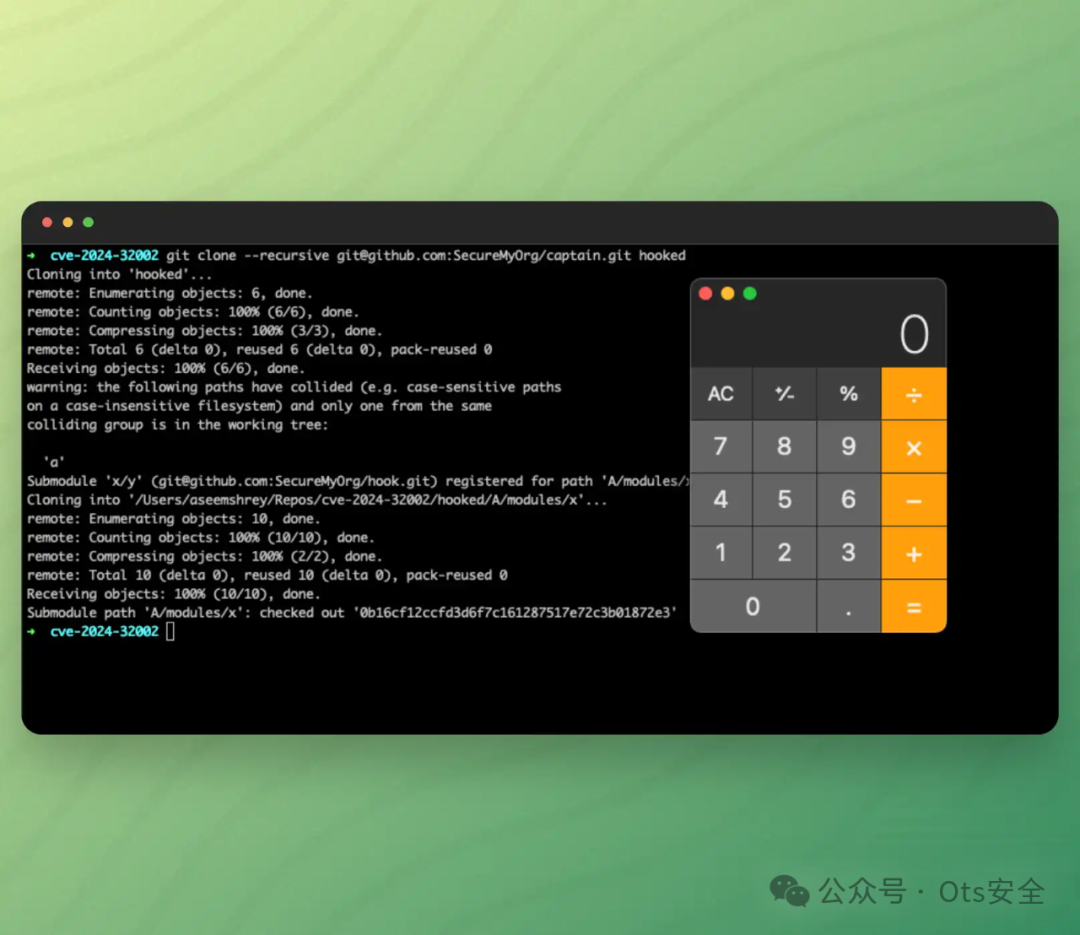Tap the 3 key on Calculator
The width and height of the screenshot is (1080, 935).
(x=849, y=553)
